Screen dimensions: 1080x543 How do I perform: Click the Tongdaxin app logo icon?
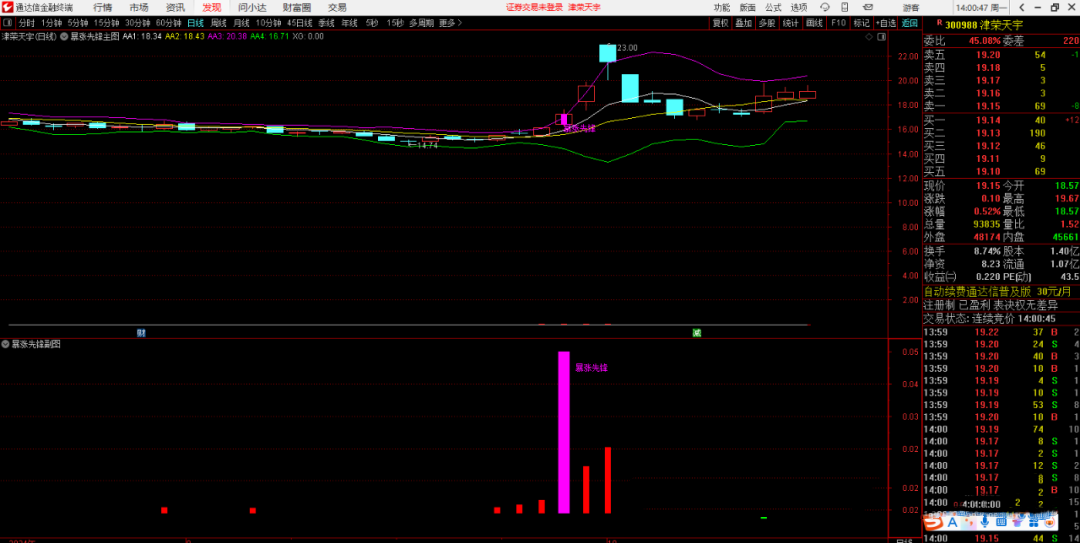click(7, 7)
